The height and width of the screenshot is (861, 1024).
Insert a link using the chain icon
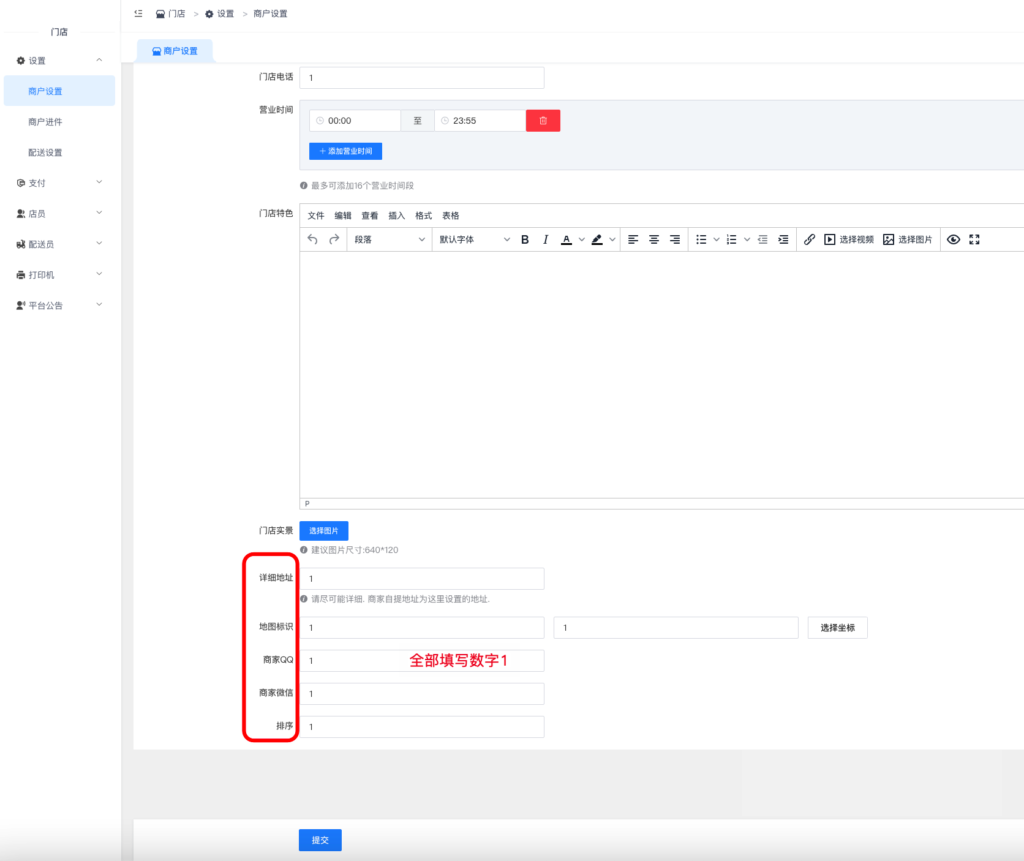click(x=810, y=240)
